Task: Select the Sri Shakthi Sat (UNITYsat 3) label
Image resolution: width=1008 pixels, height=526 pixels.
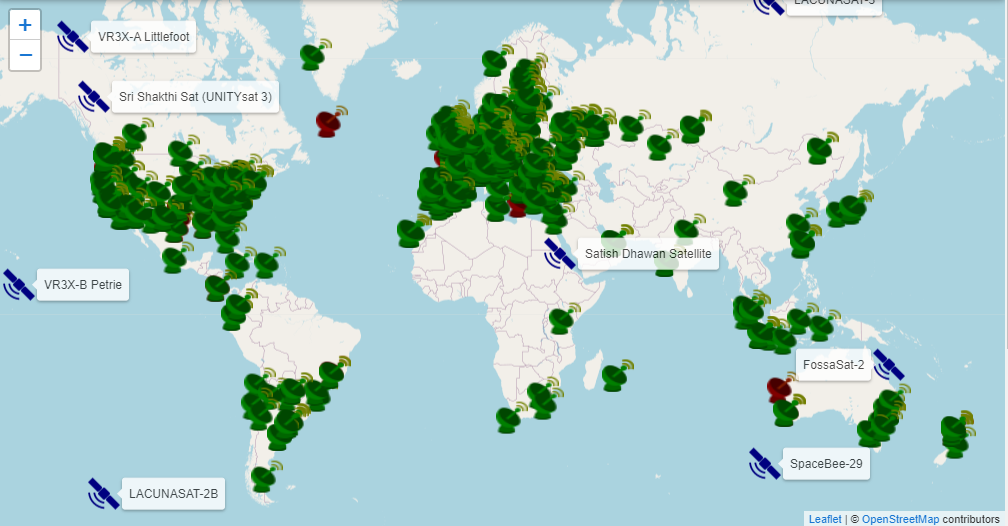Action: click(195, 97)
